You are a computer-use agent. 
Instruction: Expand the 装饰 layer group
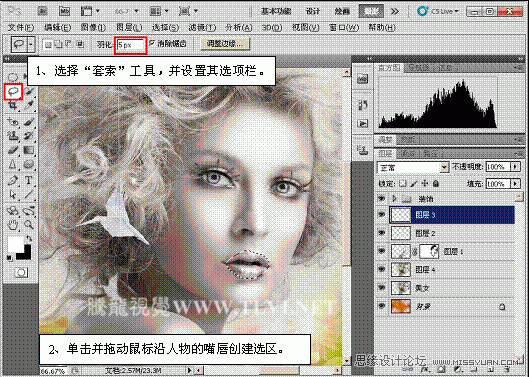[394, 199]
